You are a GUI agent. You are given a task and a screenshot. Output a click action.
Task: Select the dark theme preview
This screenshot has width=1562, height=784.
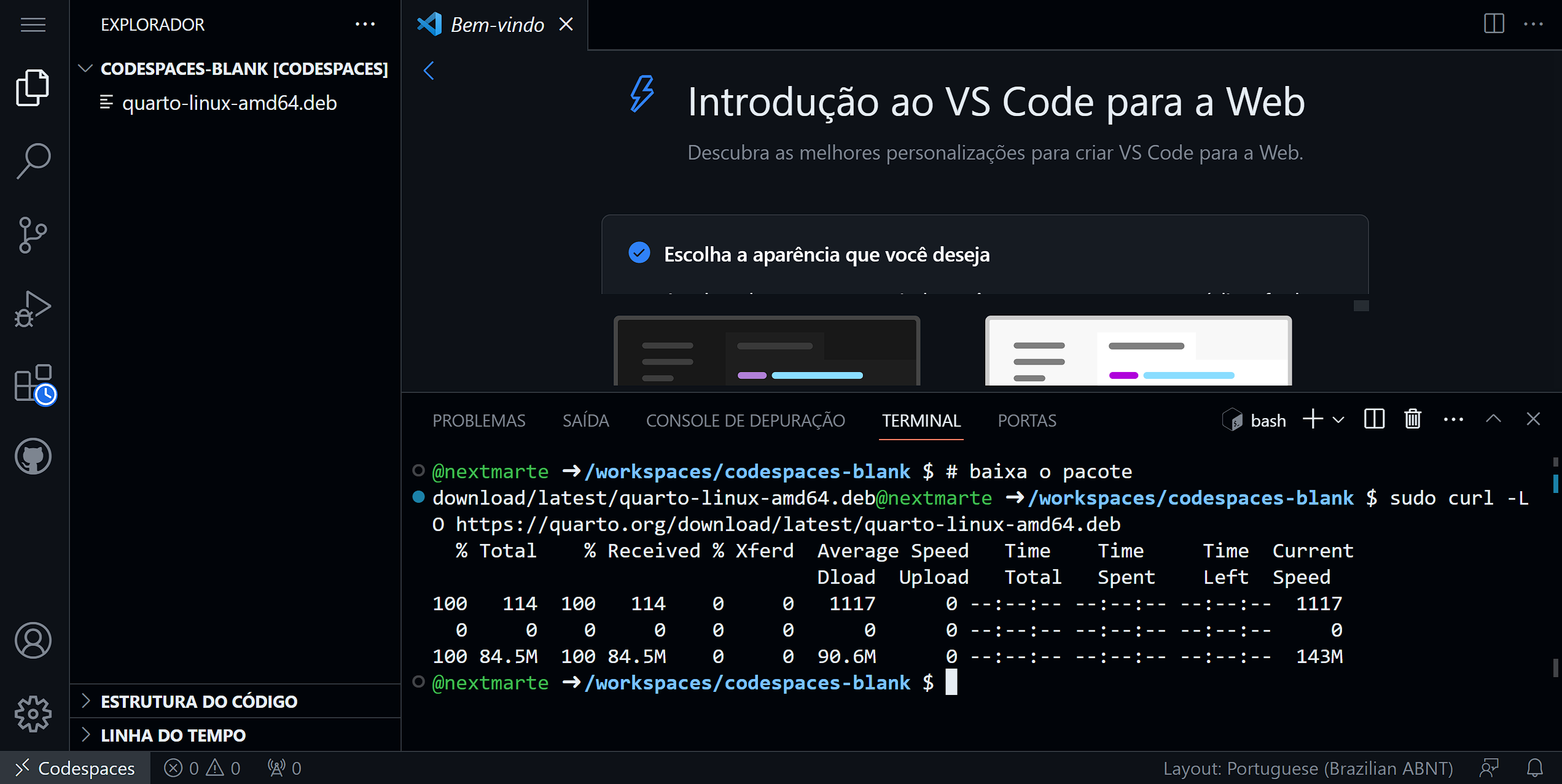point(767,351)
